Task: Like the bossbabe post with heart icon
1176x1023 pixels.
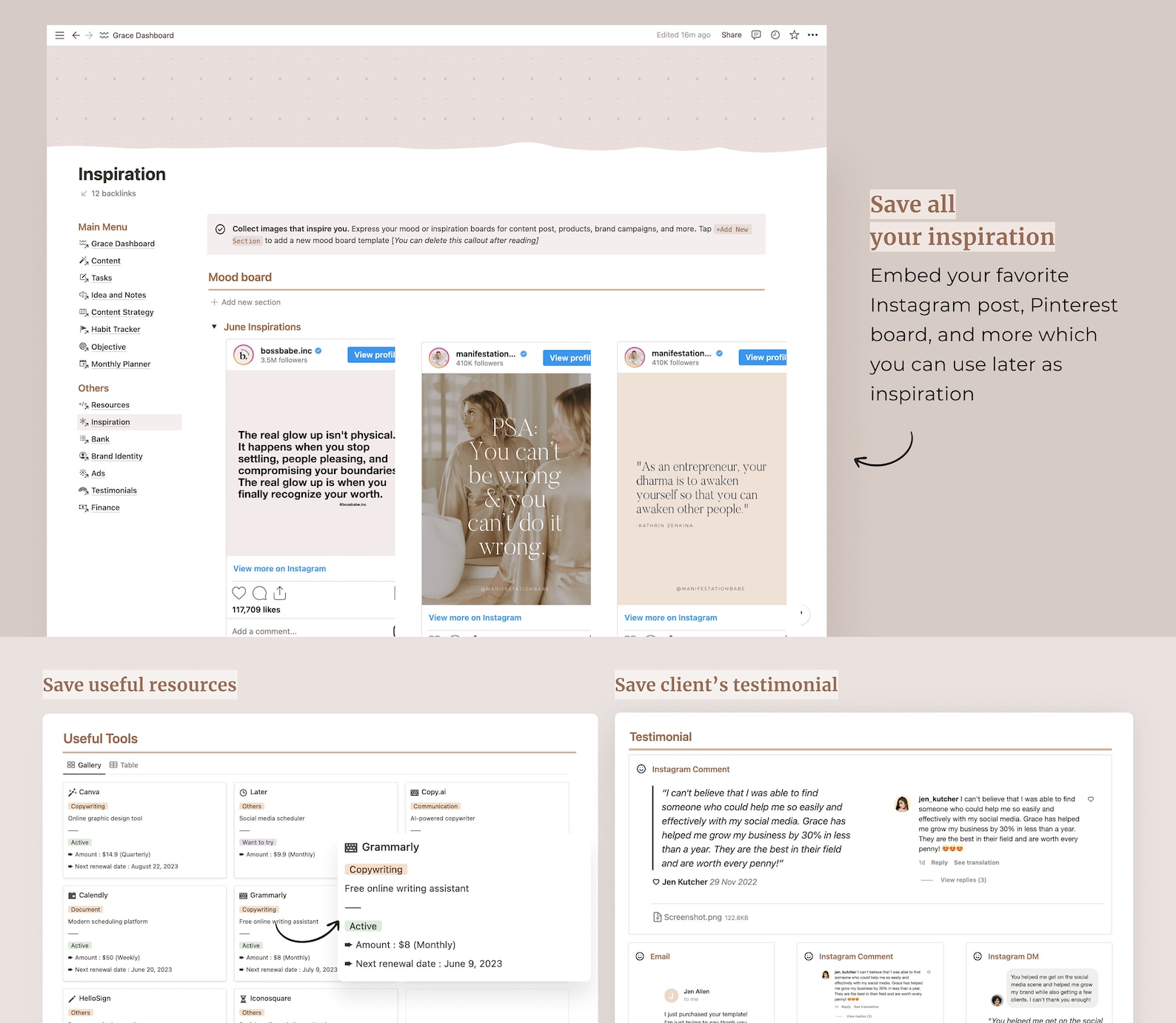Action: point(239,593)
